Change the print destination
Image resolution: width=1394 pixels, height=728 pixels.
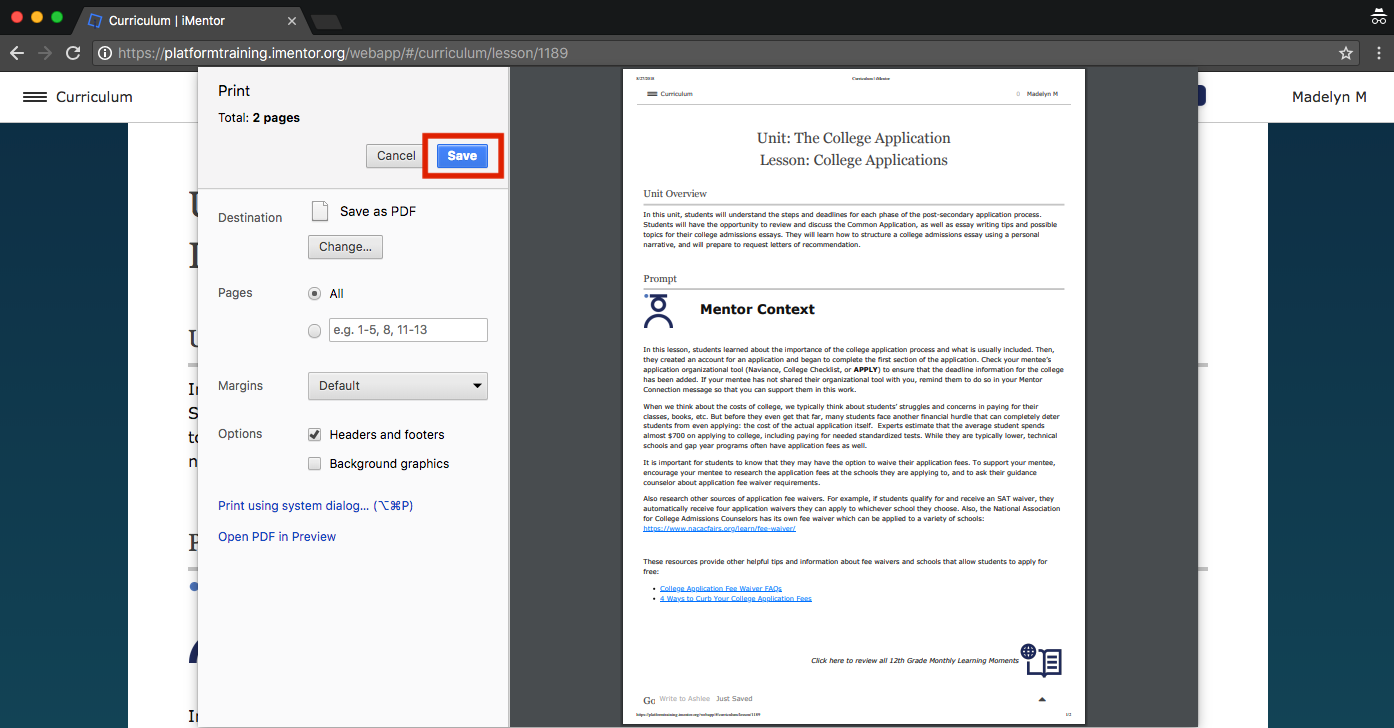[345, 247]
